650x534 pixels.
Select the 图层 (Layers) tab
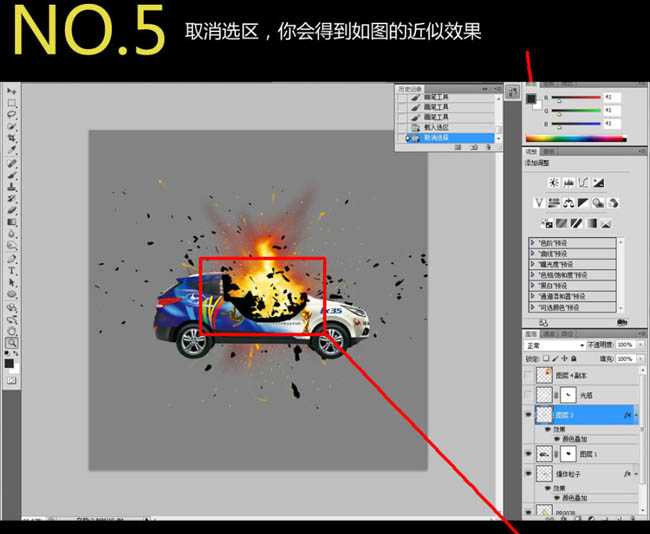point(531,334)
